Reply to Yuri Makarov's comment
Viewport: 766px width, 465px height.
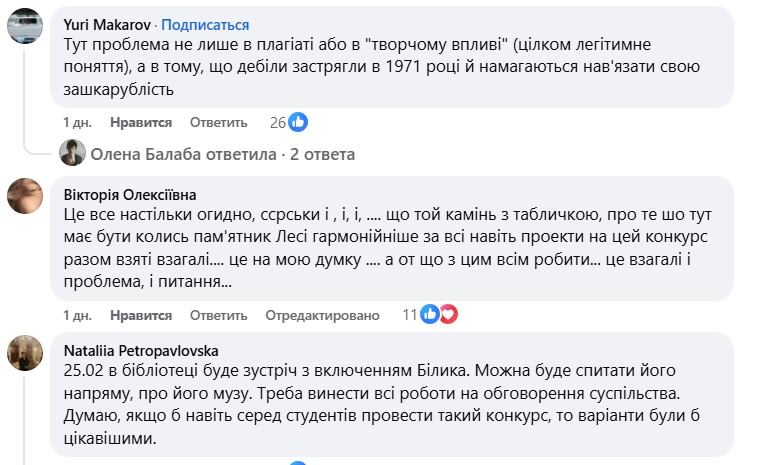218,122
